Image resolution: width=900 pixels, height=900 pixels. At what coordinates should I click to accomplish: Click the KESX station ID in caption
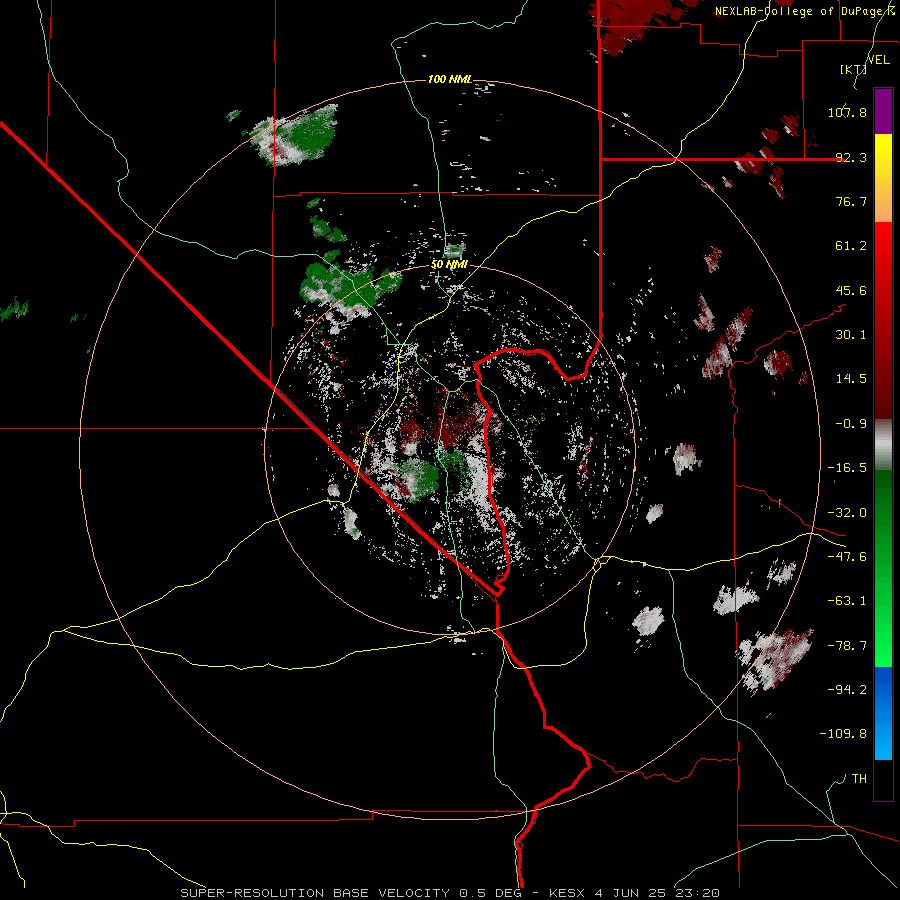[x=569, y=893]
